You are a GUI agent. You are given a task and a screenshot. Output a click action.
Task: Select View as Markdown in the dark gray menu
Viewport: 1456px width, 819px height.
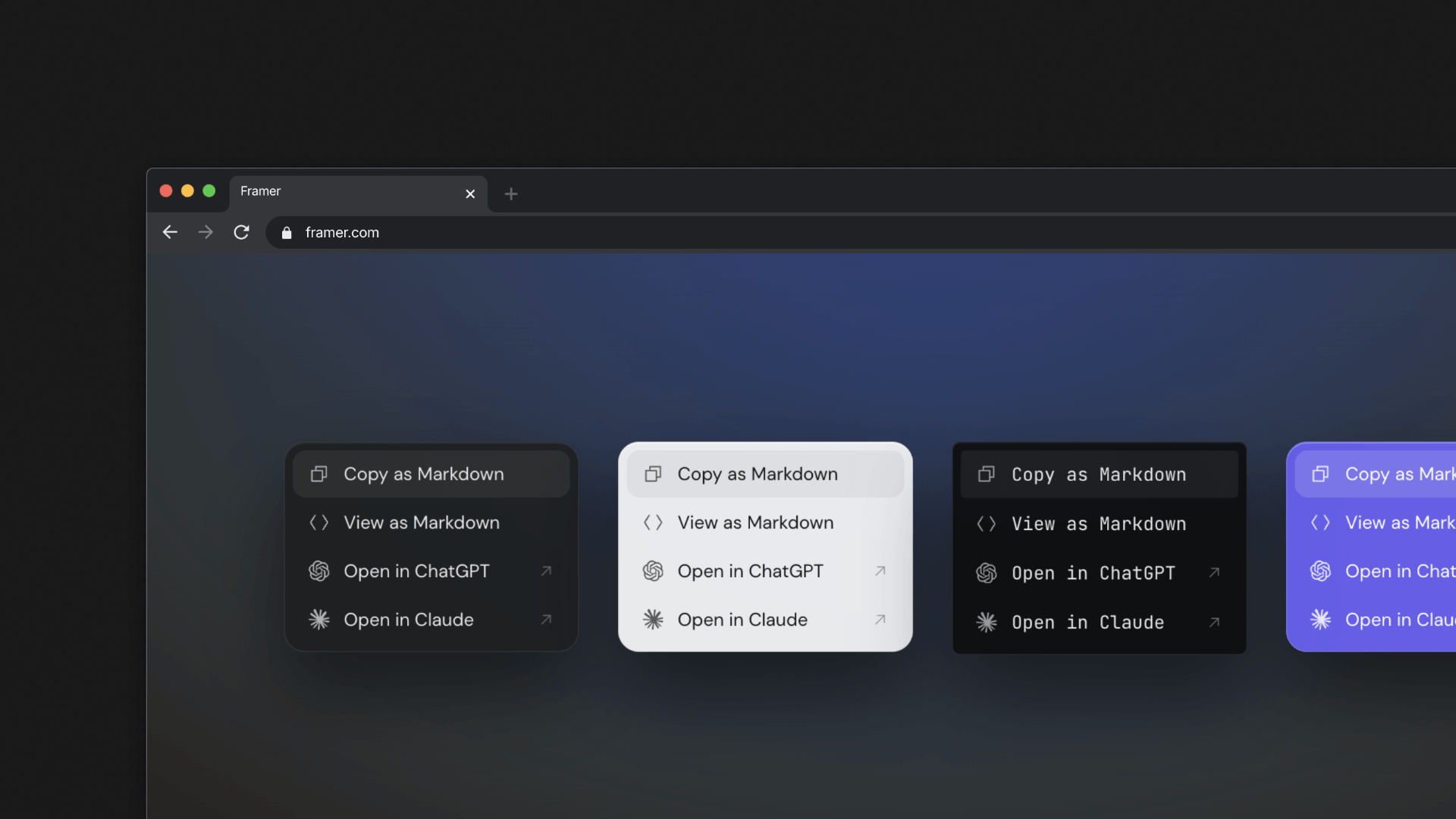[x=431, y=522]
